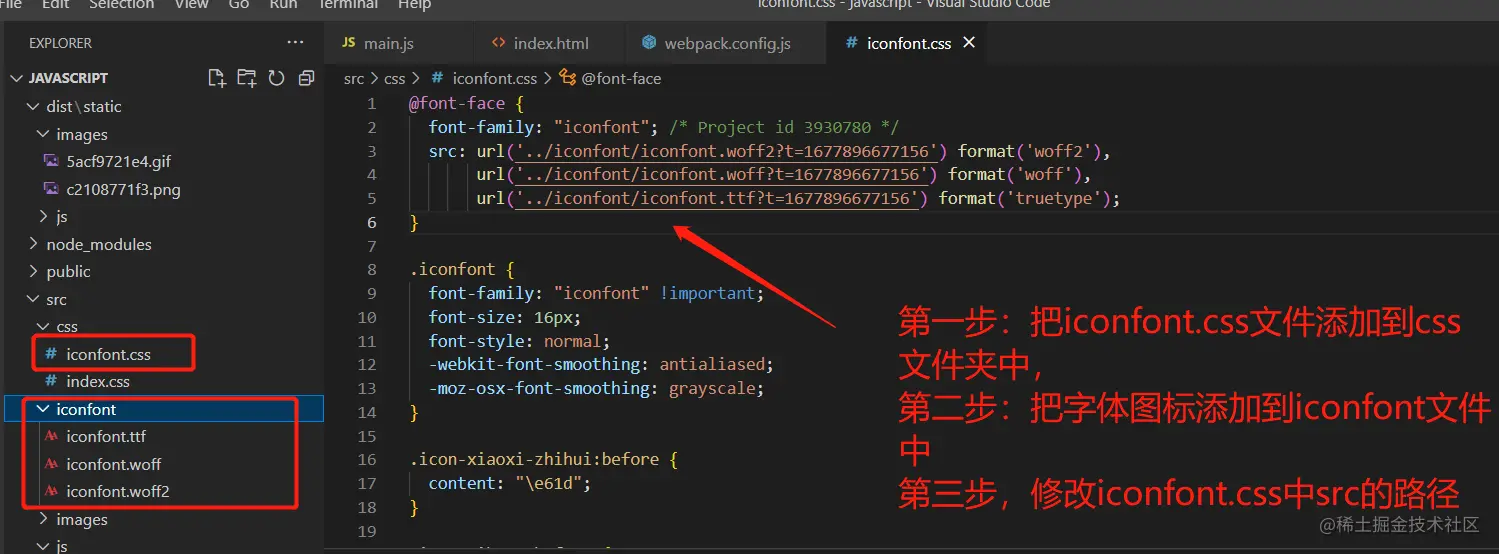Screen dimensions: 1499x554
Task: Open iconfont.css in the file tree
Action: 109,354
